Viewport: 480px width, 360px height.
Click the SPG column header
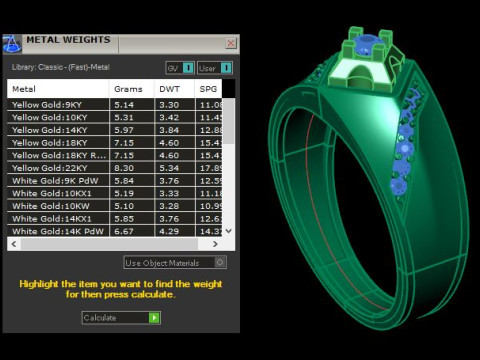(208, 89)
